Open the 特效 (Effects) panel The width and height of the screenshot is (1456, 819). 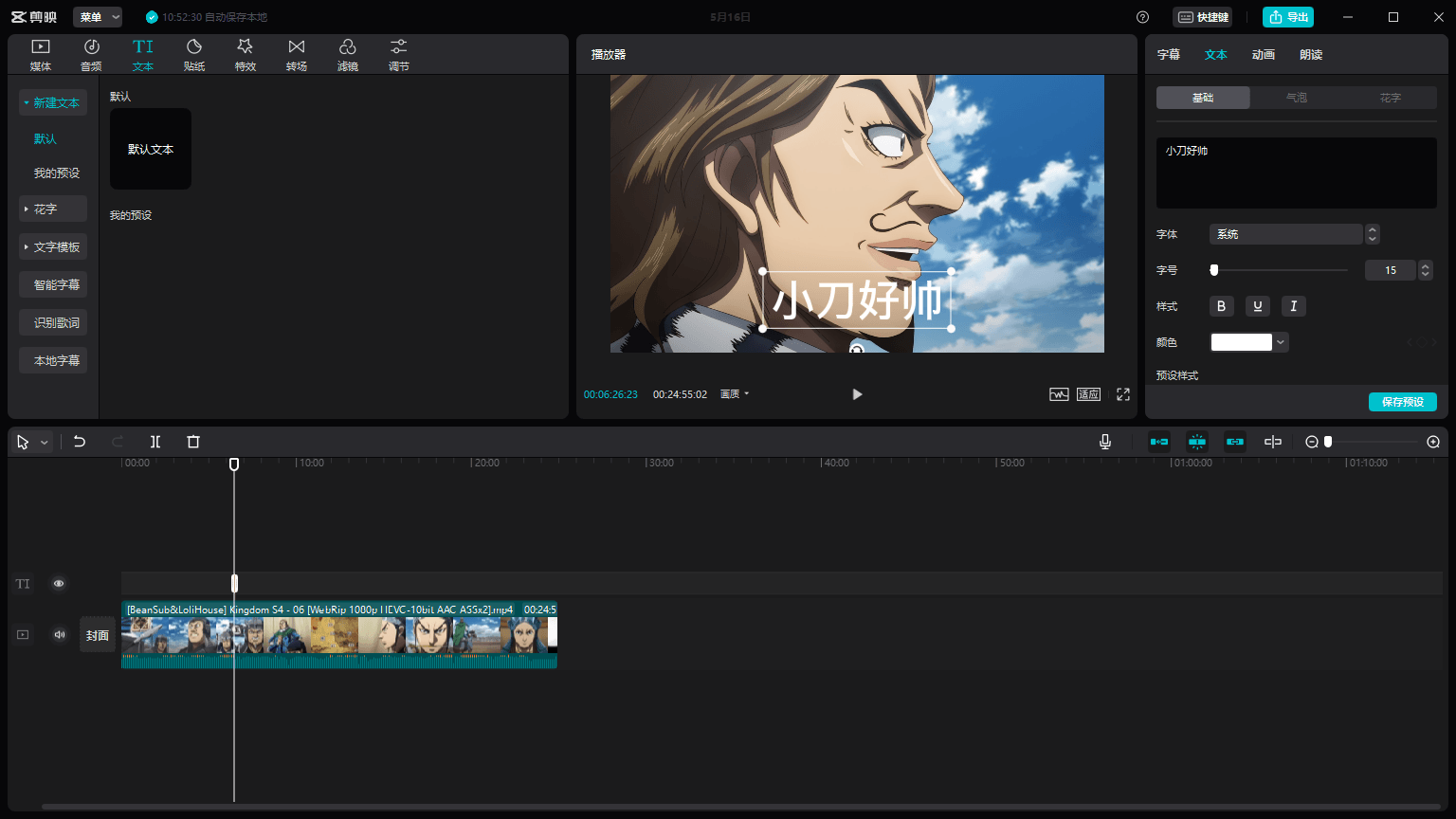[245, 53]
